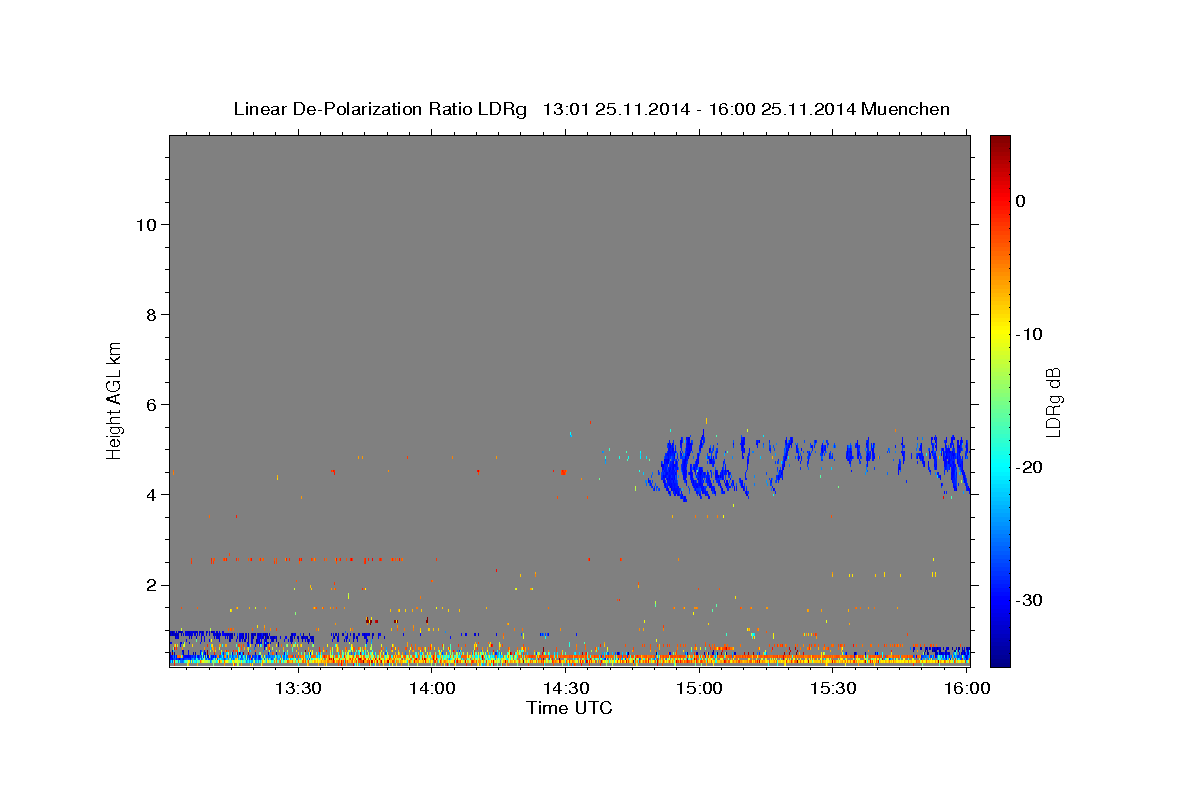Click the "Height AGL km" axis label

[x=115, y=399]
